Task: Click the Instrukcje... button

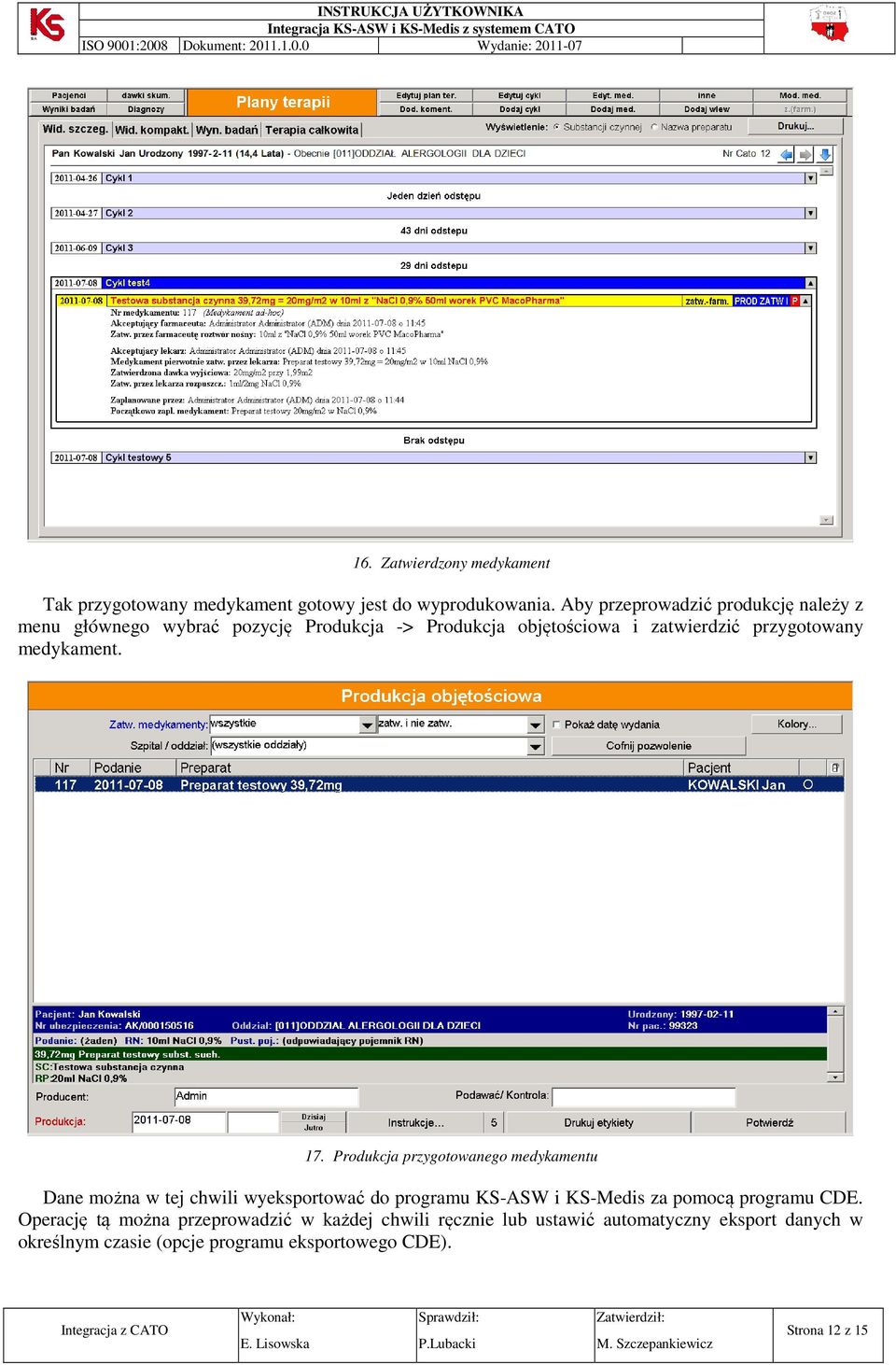Action: point(416,1122)
